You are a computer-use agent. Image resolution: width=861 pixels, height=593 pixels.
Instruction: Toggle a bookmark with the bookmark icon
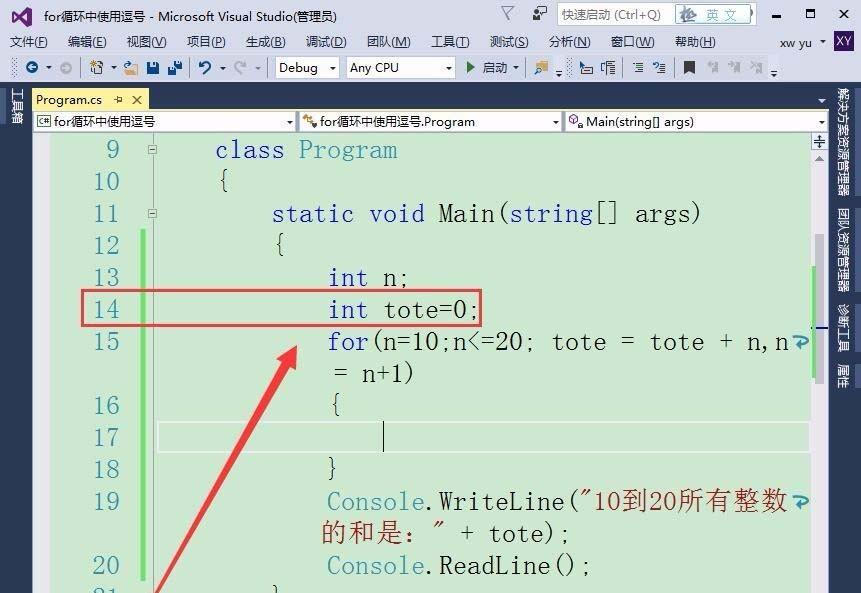pos(688,68)
